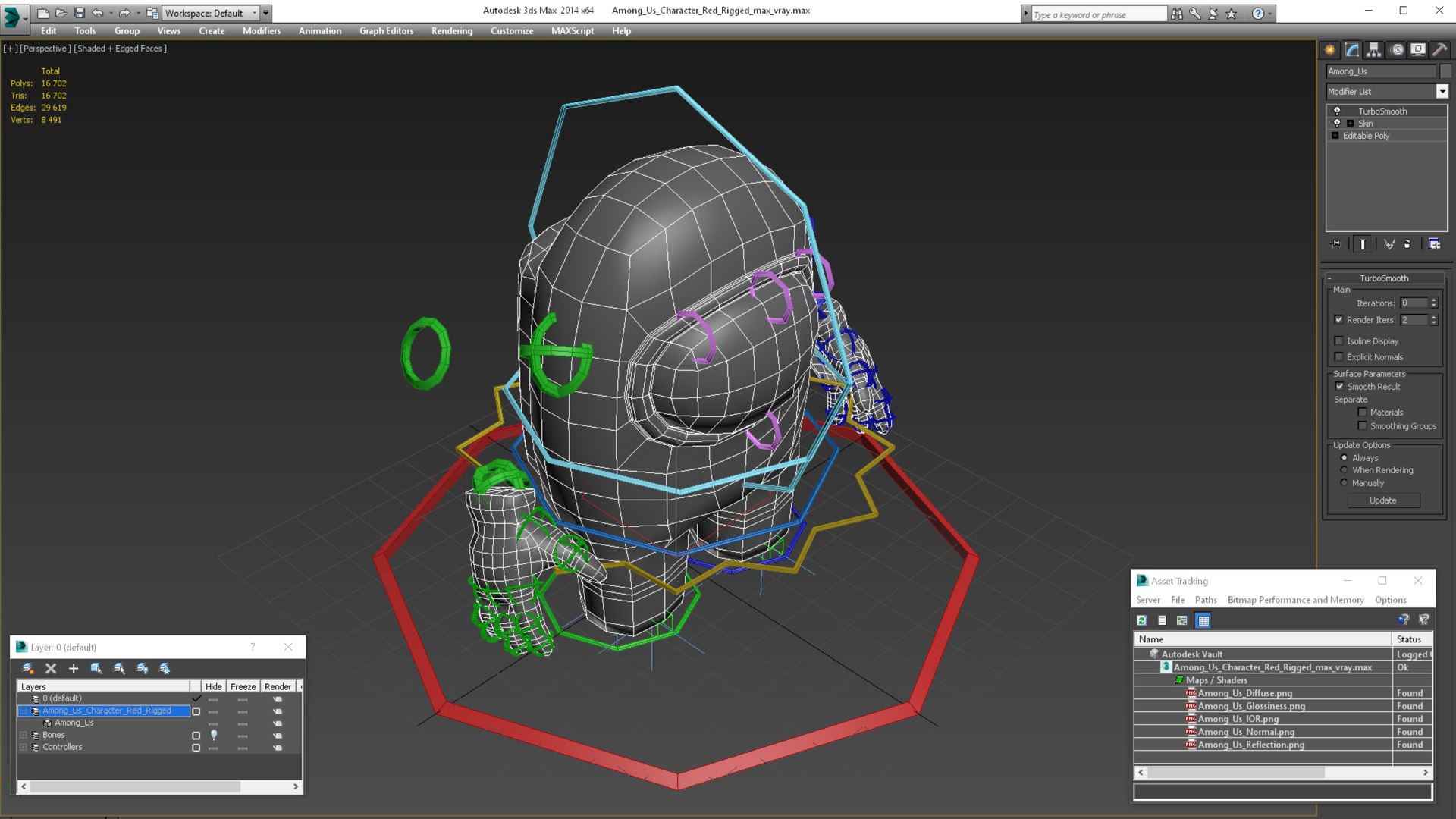This screenshot has height=819, width=1456.
Task: Open the Graph Editors menu
Action: (x=386, y=31)
